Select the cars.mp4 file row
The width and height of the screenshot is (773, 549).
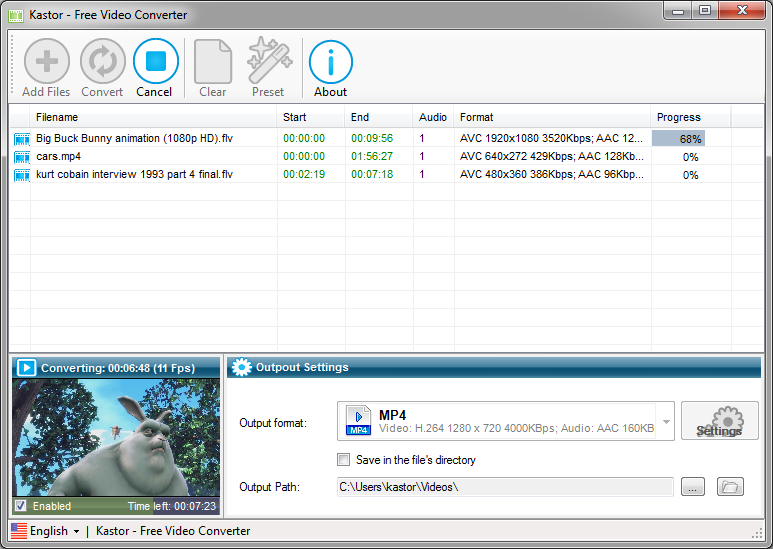click(386, 156)
